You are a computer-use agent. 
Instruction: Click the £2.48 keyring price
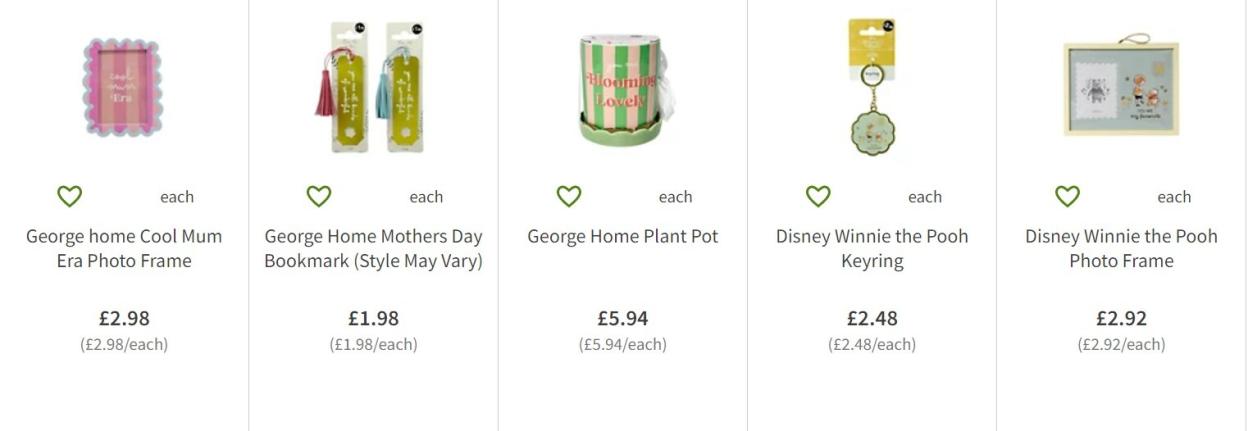[872, 318]
